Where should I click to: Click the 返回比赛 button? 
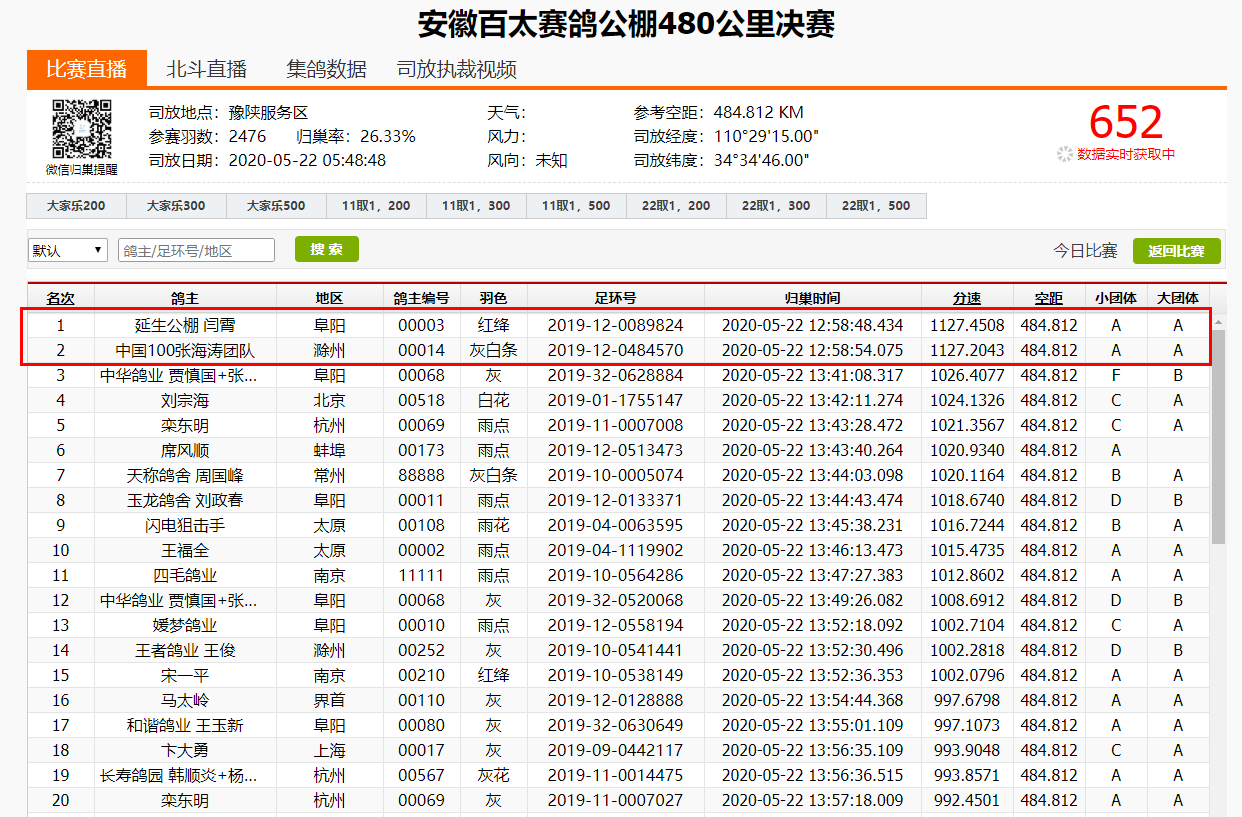click(1176, 251)
